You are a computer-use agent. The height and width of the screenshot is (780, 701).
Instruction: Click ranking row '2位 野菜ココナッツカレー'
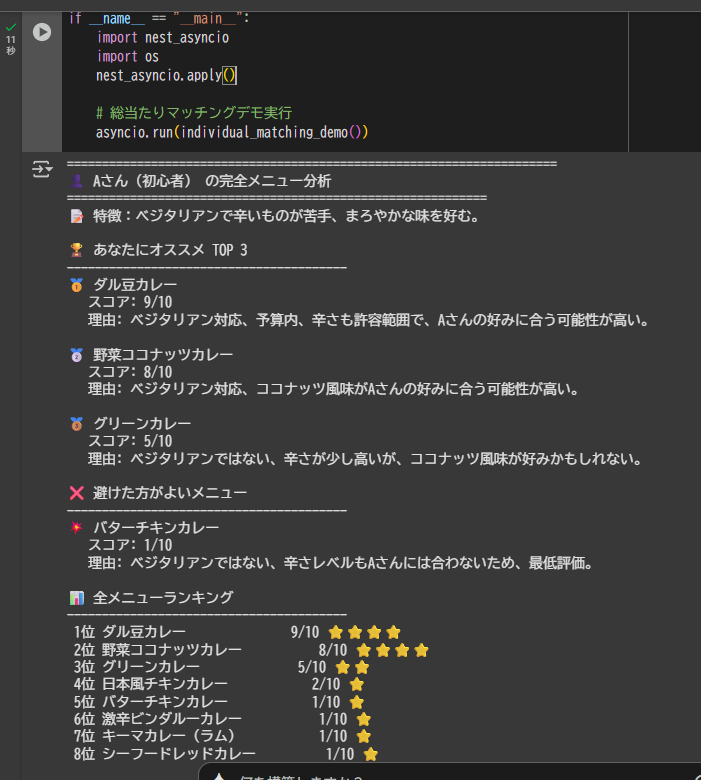point(251,650)
